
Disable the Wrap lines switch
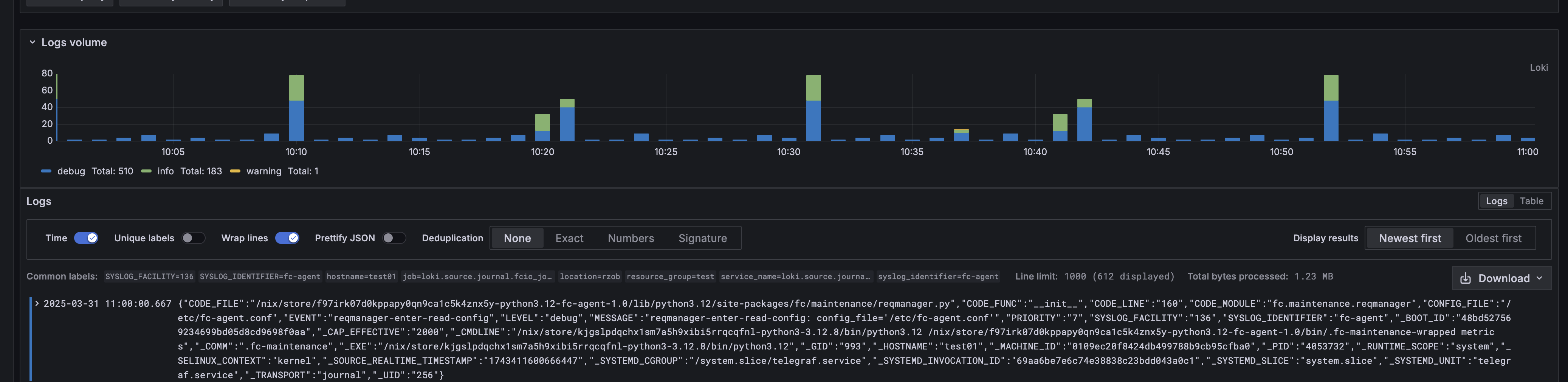(287, 238)
